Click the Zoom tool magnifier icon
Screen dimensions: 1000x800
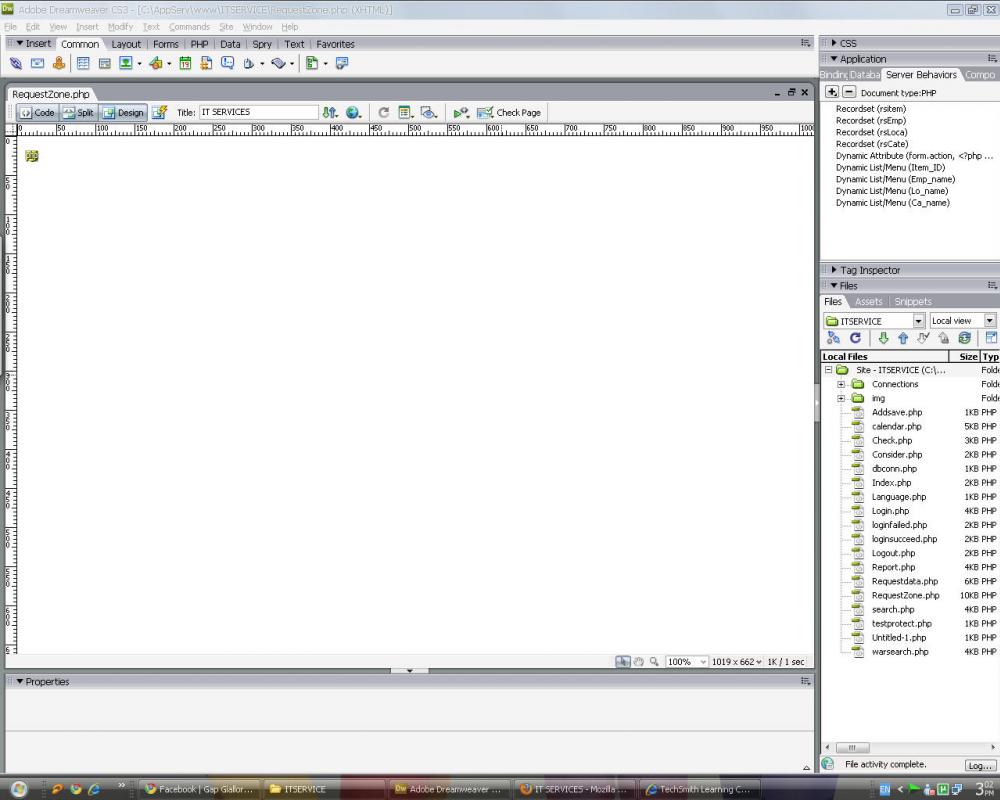click(x=654, y=662)
